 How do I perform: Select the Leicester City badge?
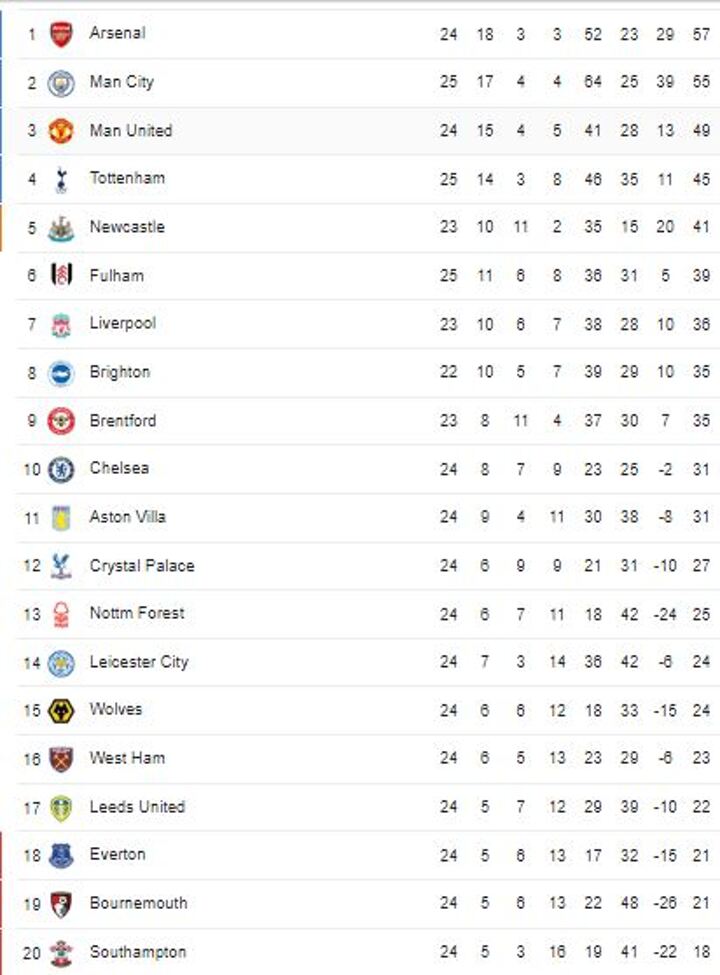pos(61,662)
